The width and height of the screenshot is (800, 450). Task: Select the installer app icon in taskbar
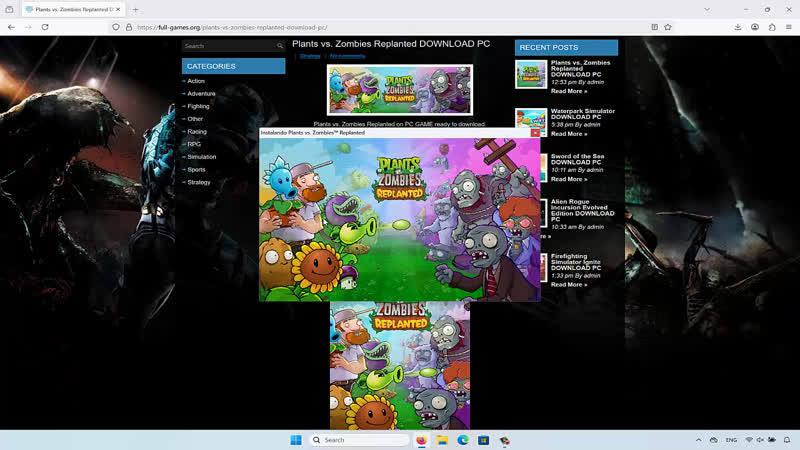click(505, 440)
